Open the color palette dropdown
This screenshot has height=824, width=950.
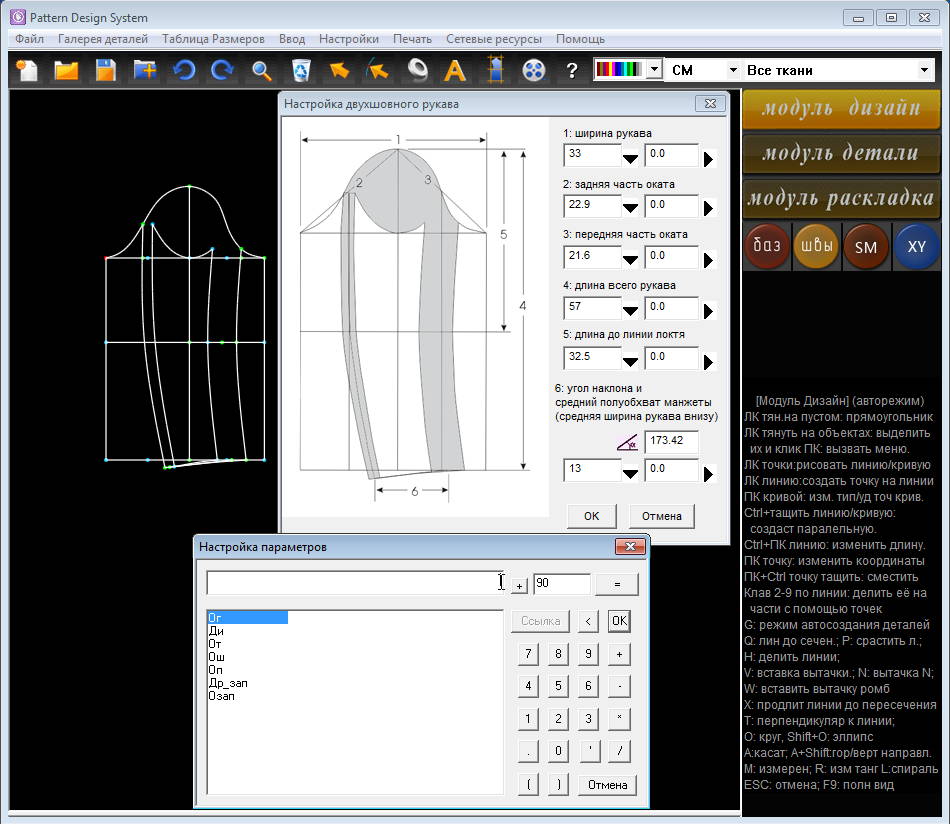[654, 70]
